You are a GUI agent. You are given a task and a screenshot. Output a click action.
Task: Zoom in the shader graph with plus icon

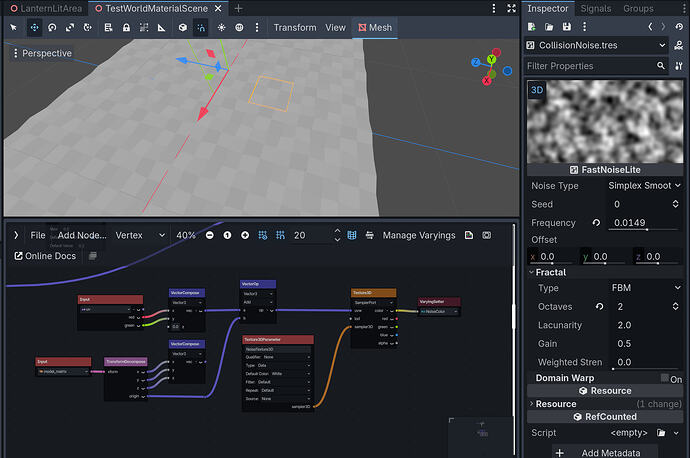point(245,235)
